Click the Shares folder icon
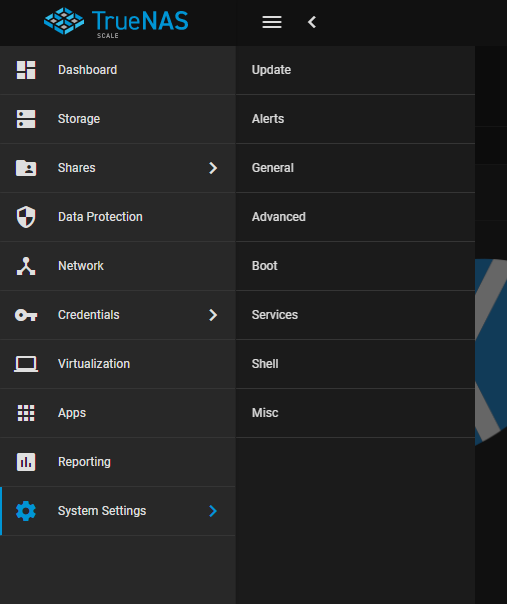Viewport: 507px width, 604px height. [x=26, y=168]
